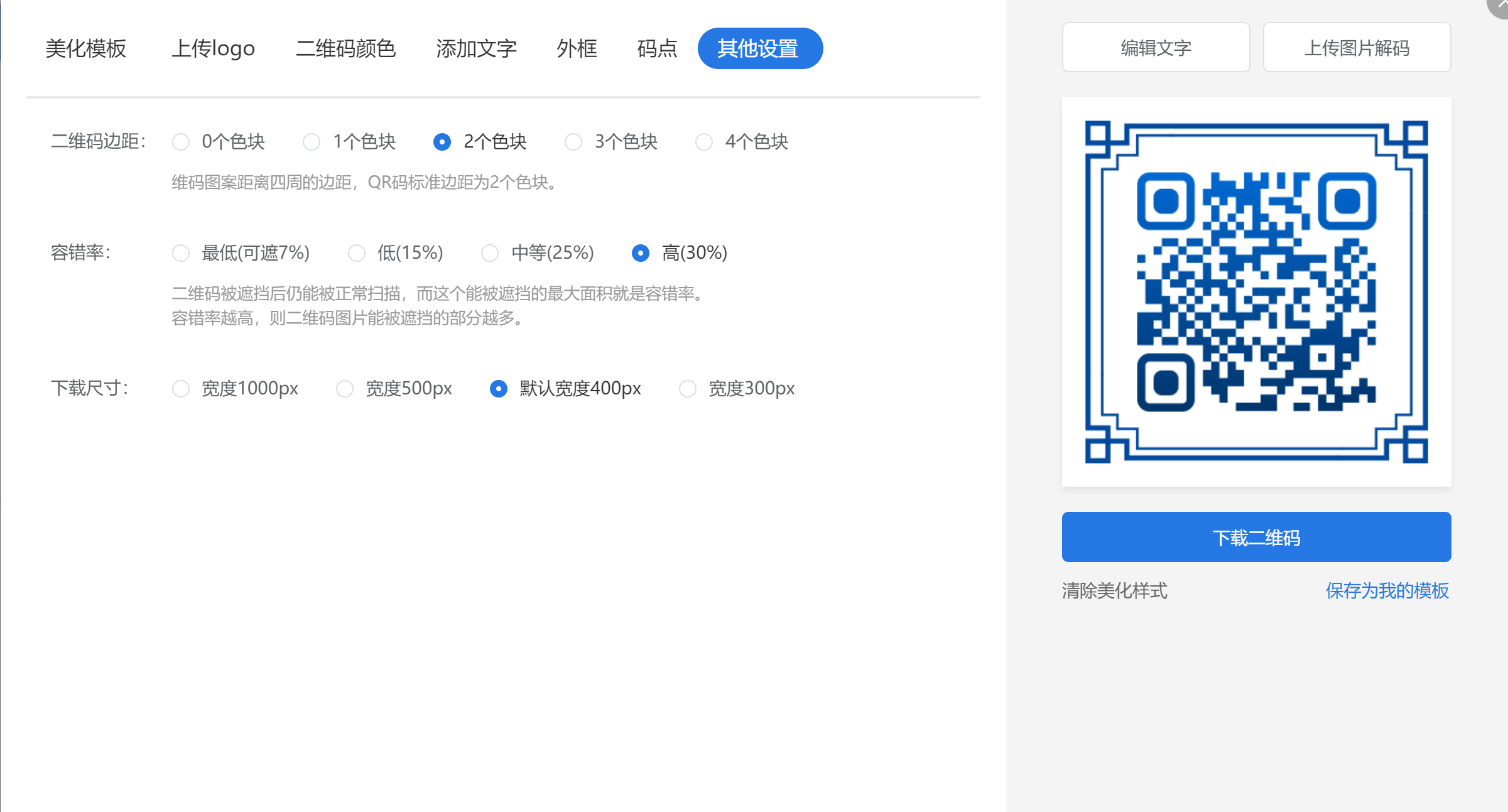The image size is (1508, 812).
Task: Click the hint line 容错率越高
Action: (x=349, y=318)
